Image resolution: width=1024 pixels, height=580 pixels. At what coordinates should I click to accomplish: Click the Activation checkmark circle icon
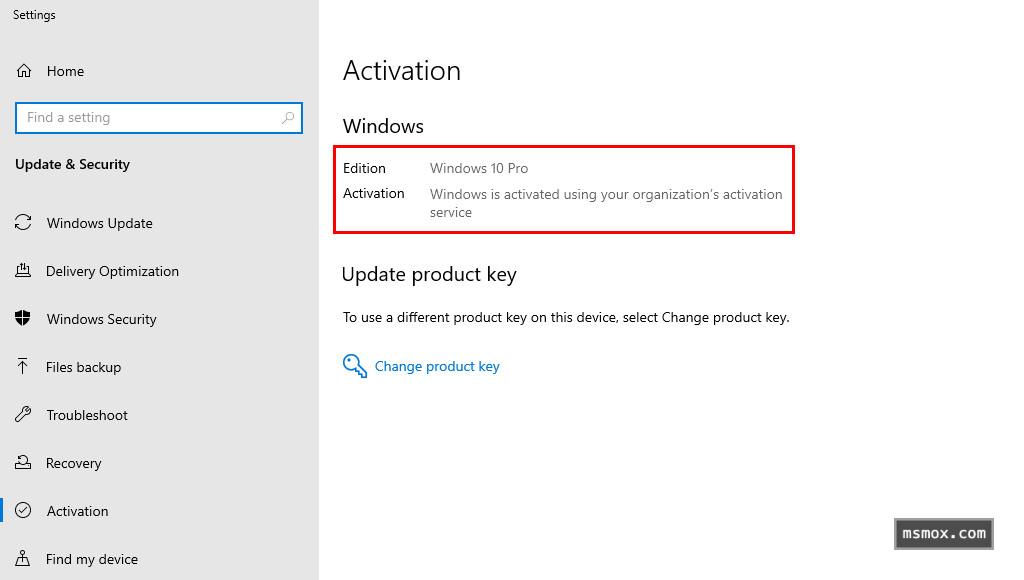point(23,511)
